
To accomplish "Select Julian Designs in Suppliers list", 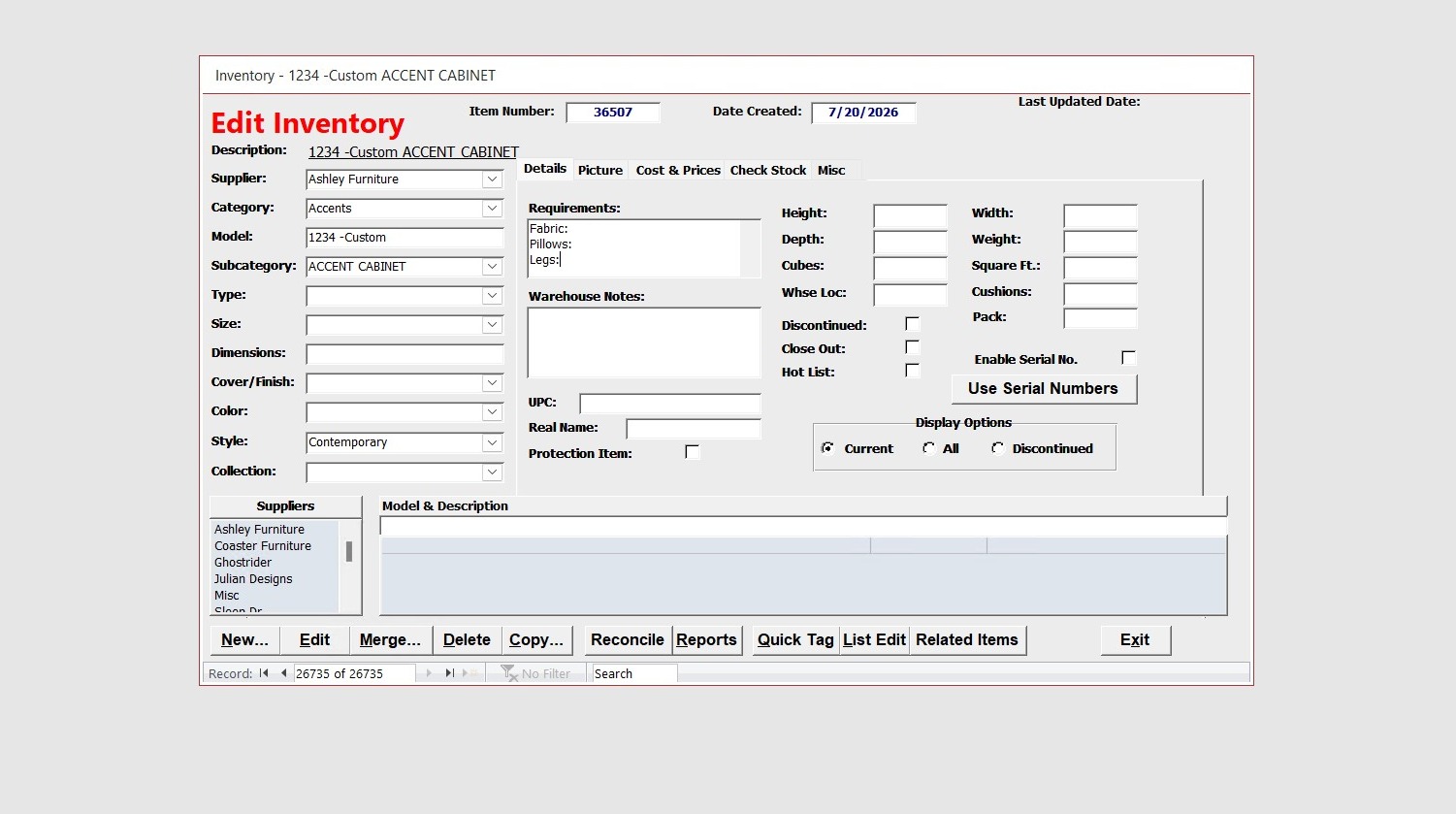I will 253,579.
